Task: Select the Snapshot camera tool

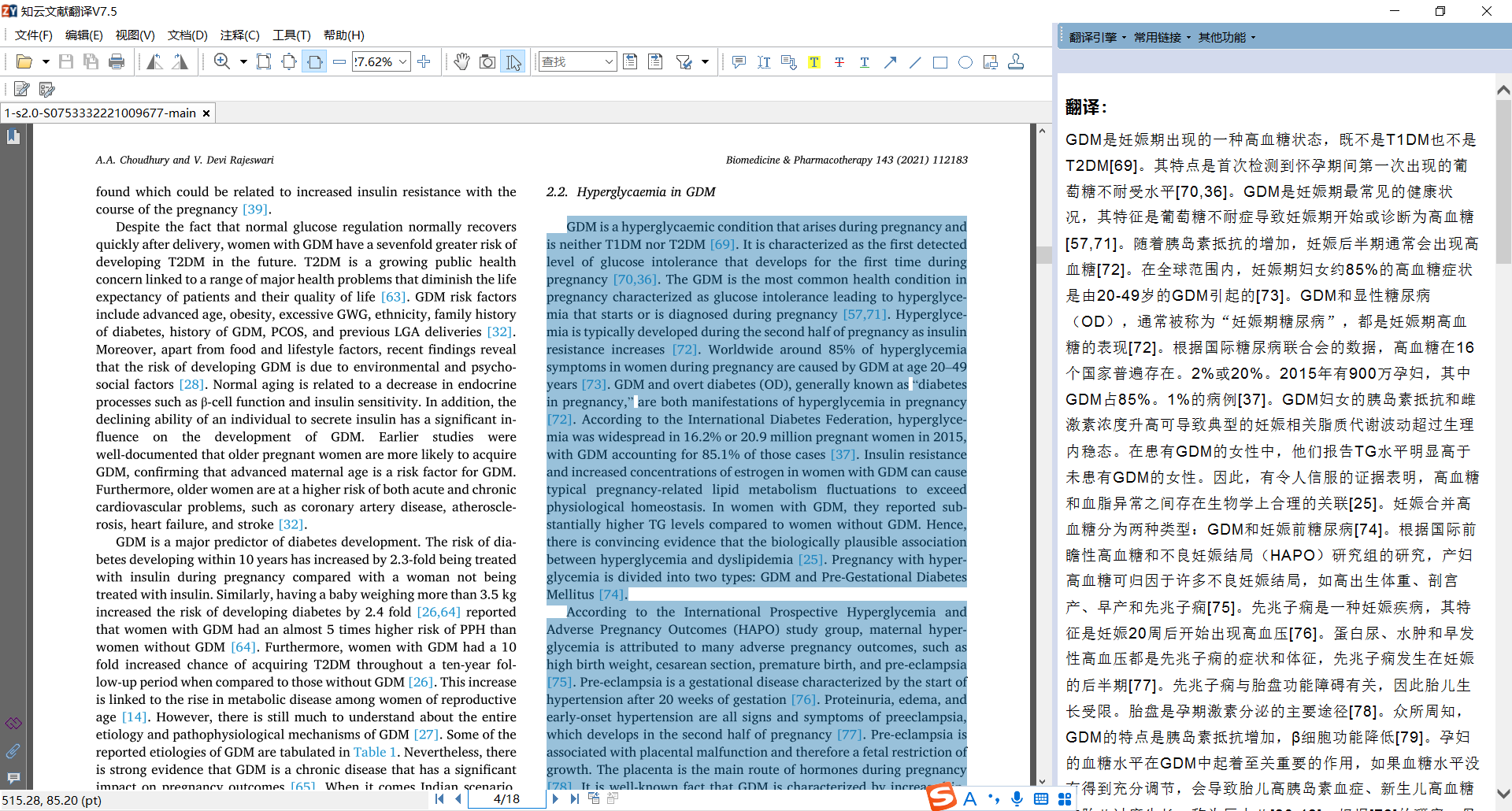Action: pyautogui.click(x=487, y=61)
